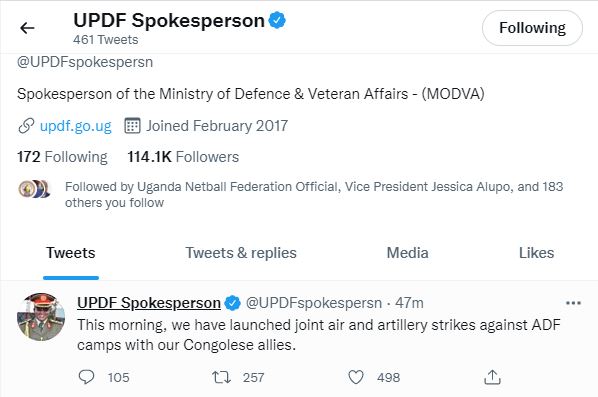
Task: Click the verified badge beside header name
Action: [x=277, y=20]
